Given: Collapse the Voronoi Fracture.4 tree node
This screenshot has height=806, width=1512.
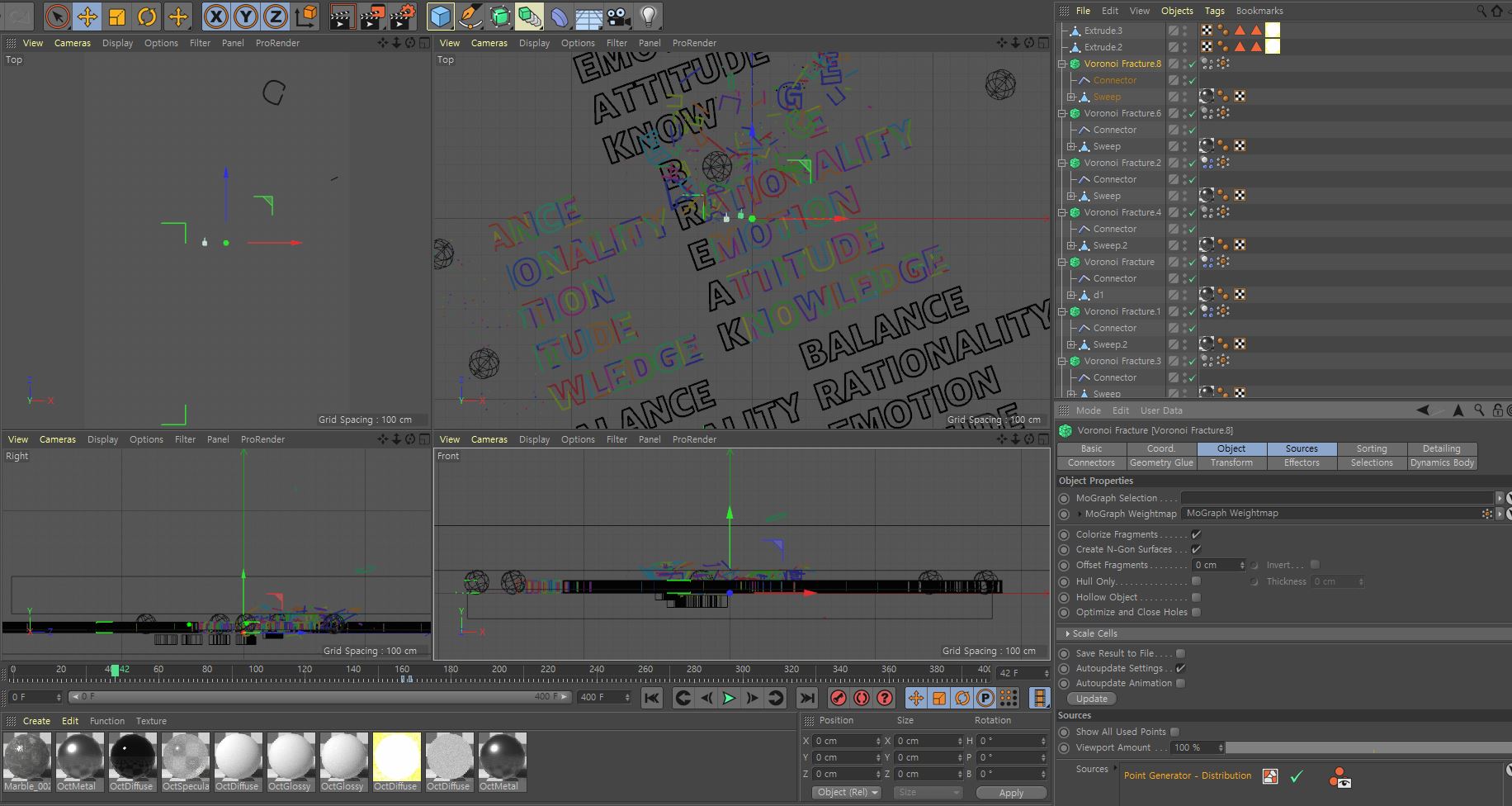Looking at the screenshot, I should tap(1063, 212).
